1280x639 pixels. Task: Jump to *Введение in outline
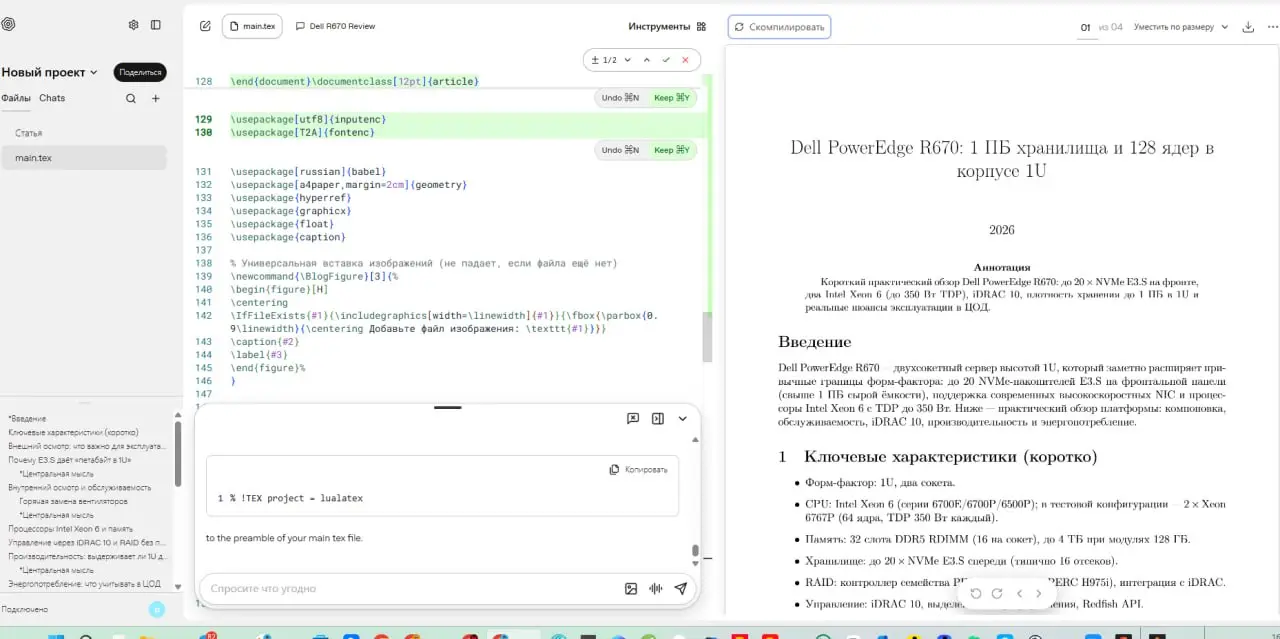27,418
